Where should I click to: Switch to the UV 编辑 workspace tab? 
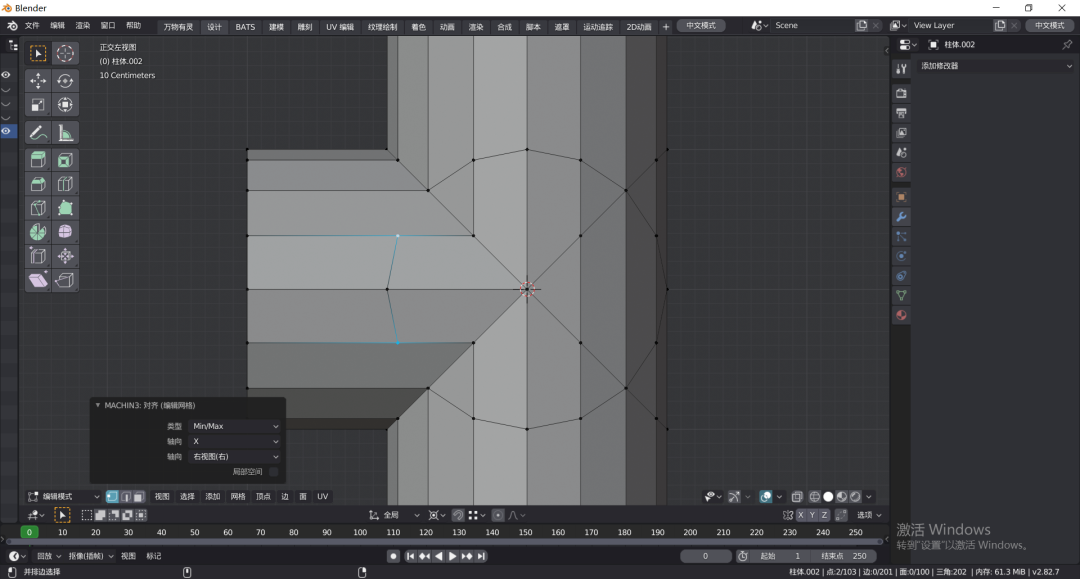pos(339,26)
